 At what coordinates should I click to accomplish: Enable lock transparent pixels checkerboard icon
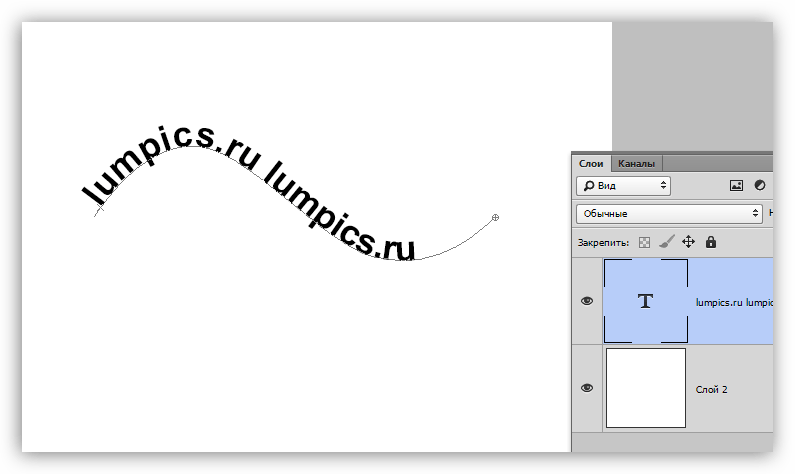click(x=645, y=242)
